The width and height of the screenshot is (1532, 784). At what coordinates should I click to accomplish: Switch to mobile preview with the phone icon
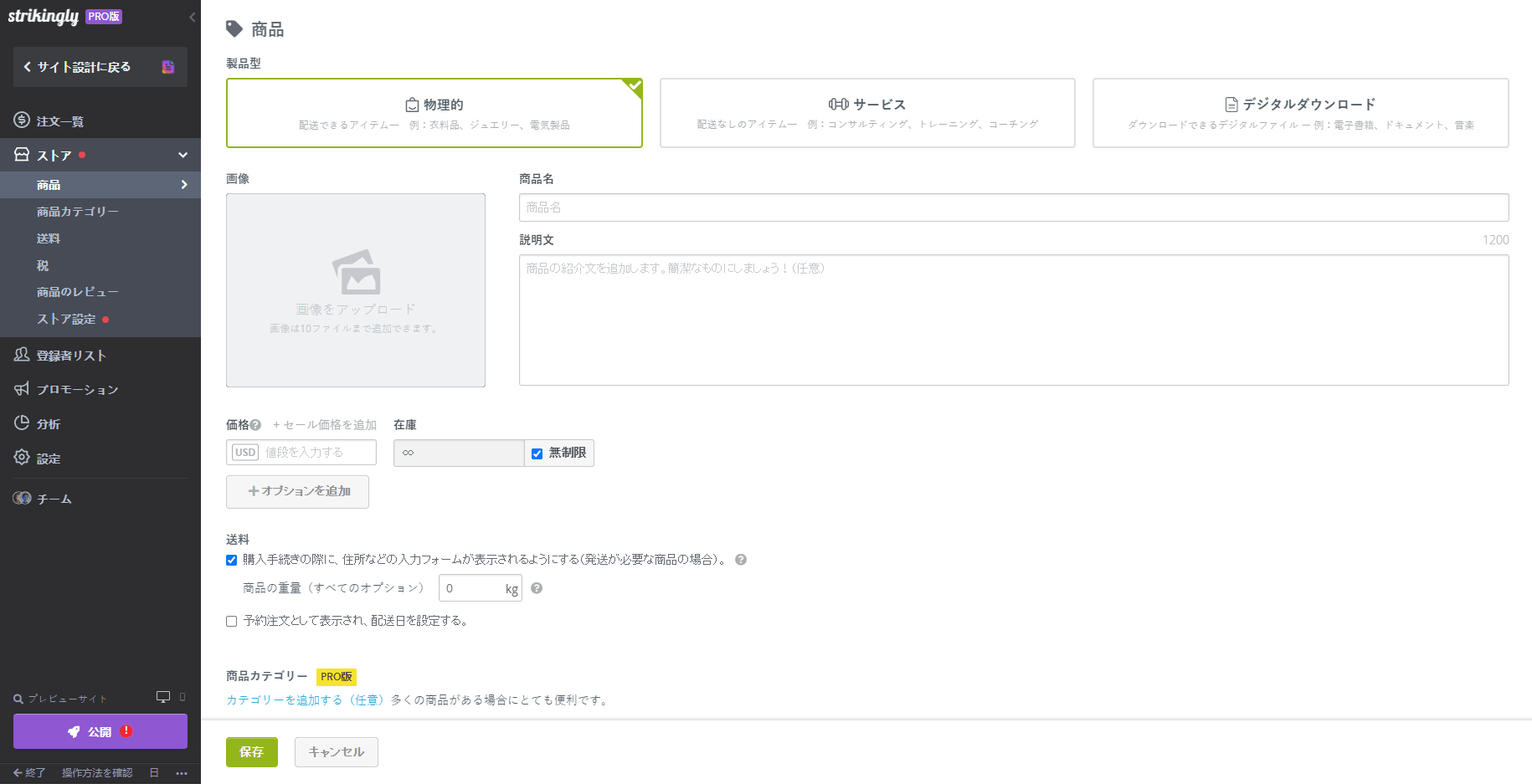(x=181, y=697)
